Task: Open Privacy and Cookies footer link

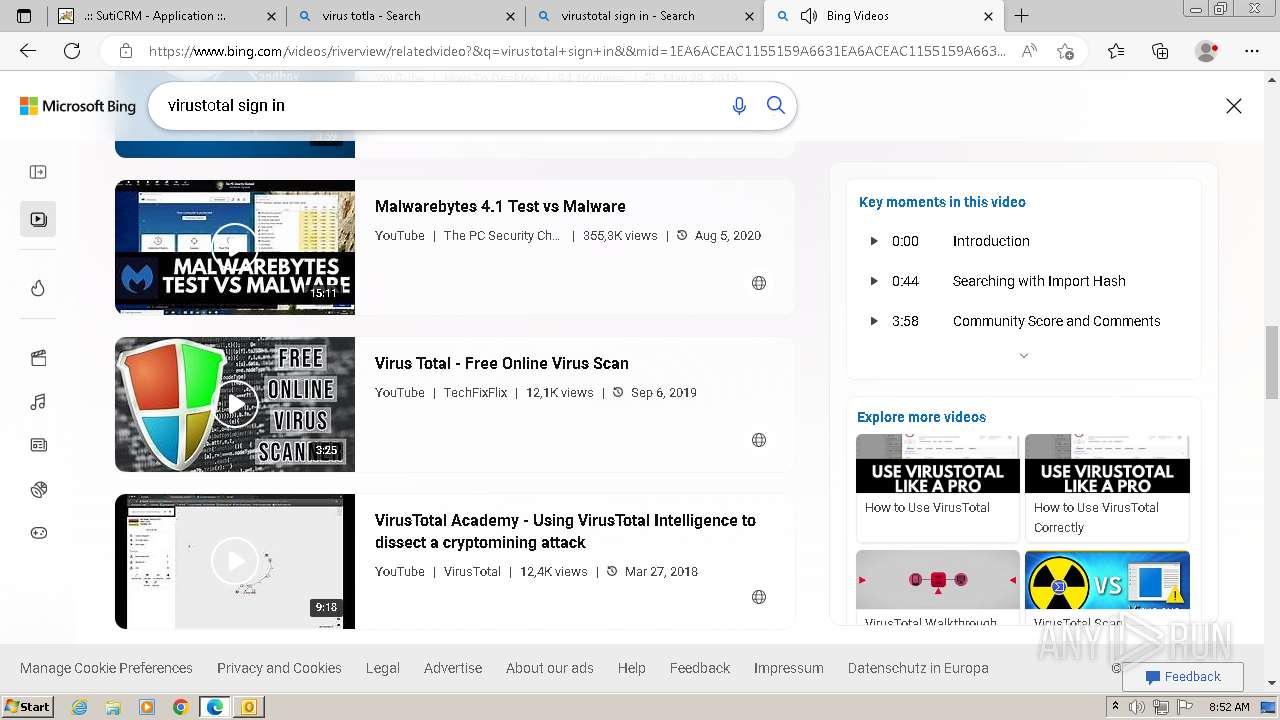Action: 279,668
